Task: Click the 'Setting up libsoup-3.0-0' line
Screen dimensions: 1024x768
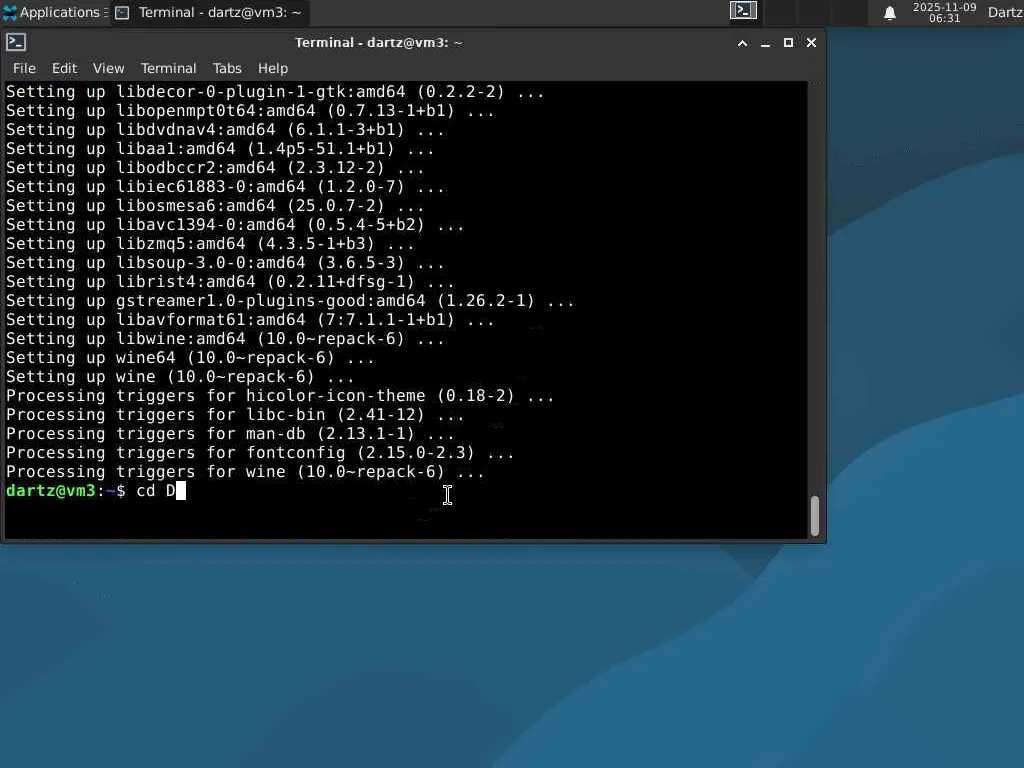Action: tap(225, 263)
